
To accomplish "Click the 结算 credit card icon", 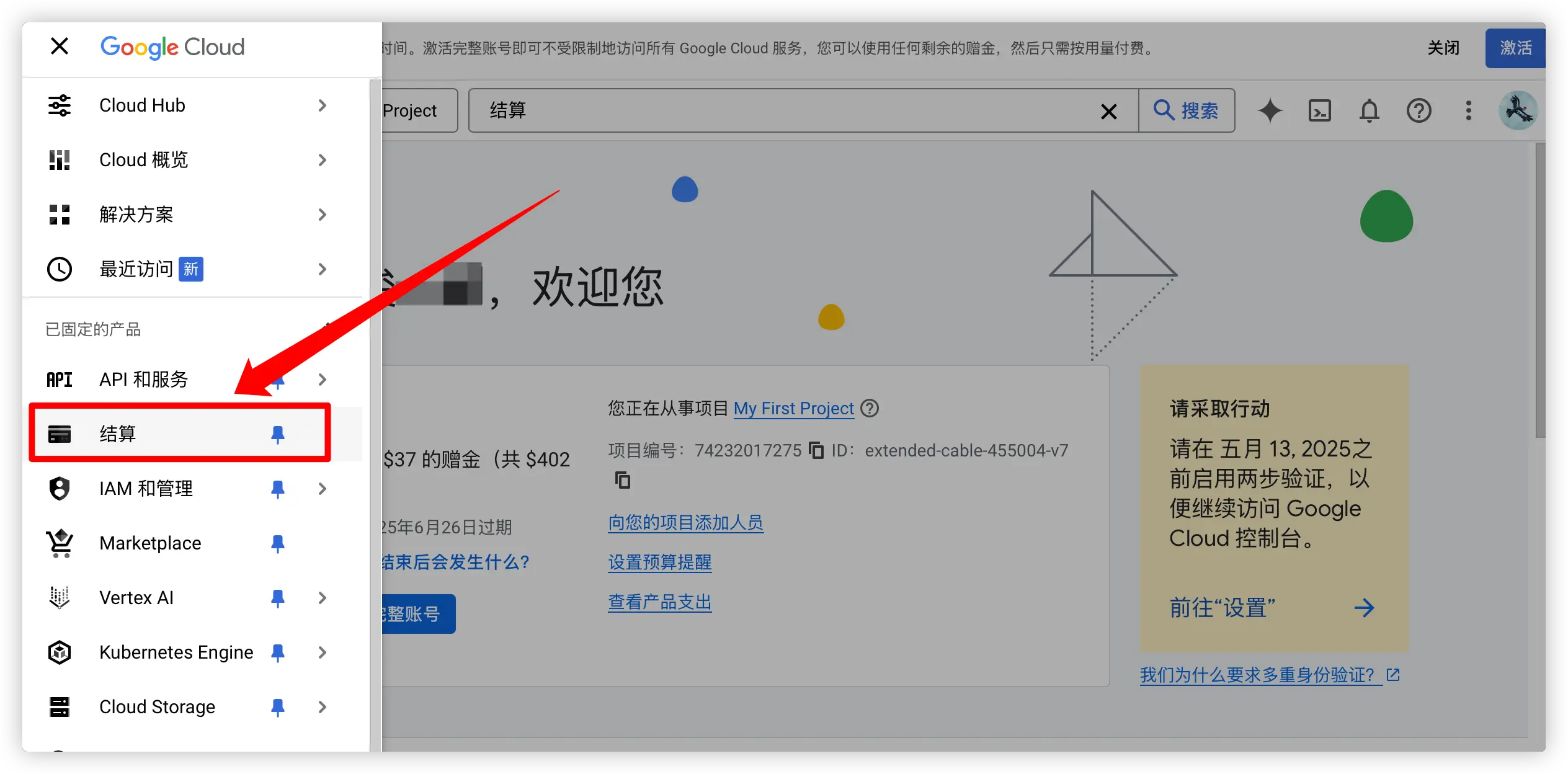I will coord(60,434).
